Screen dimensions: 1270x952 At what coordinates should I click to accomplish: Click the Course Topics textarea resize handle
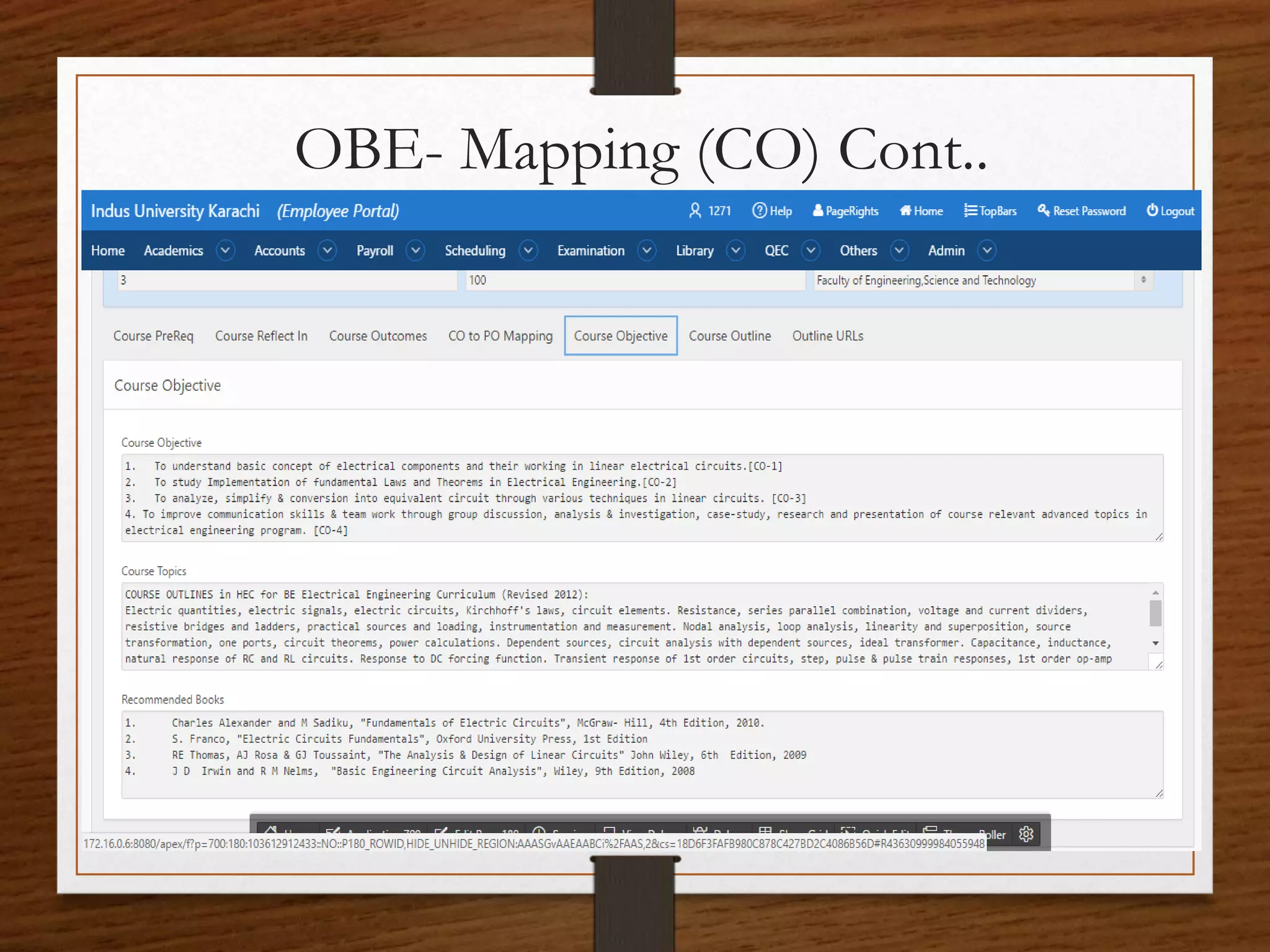[1159, 664]
